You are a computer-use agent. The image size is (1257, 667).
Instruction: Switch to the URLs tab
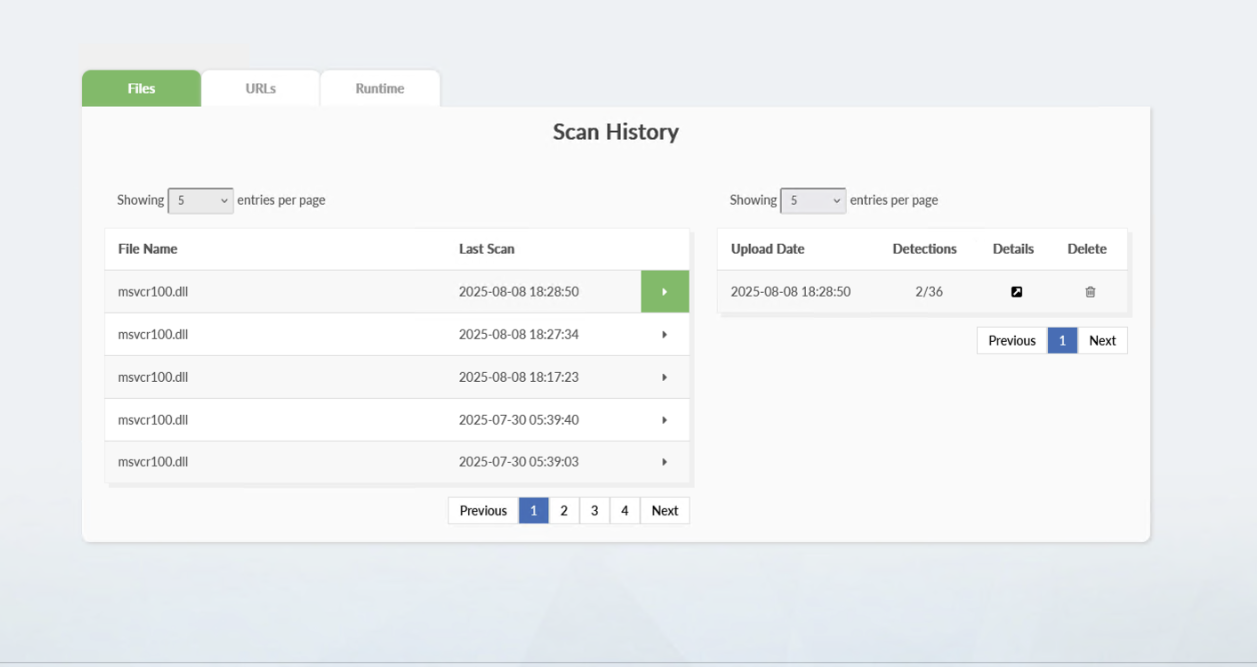(261, 88)
